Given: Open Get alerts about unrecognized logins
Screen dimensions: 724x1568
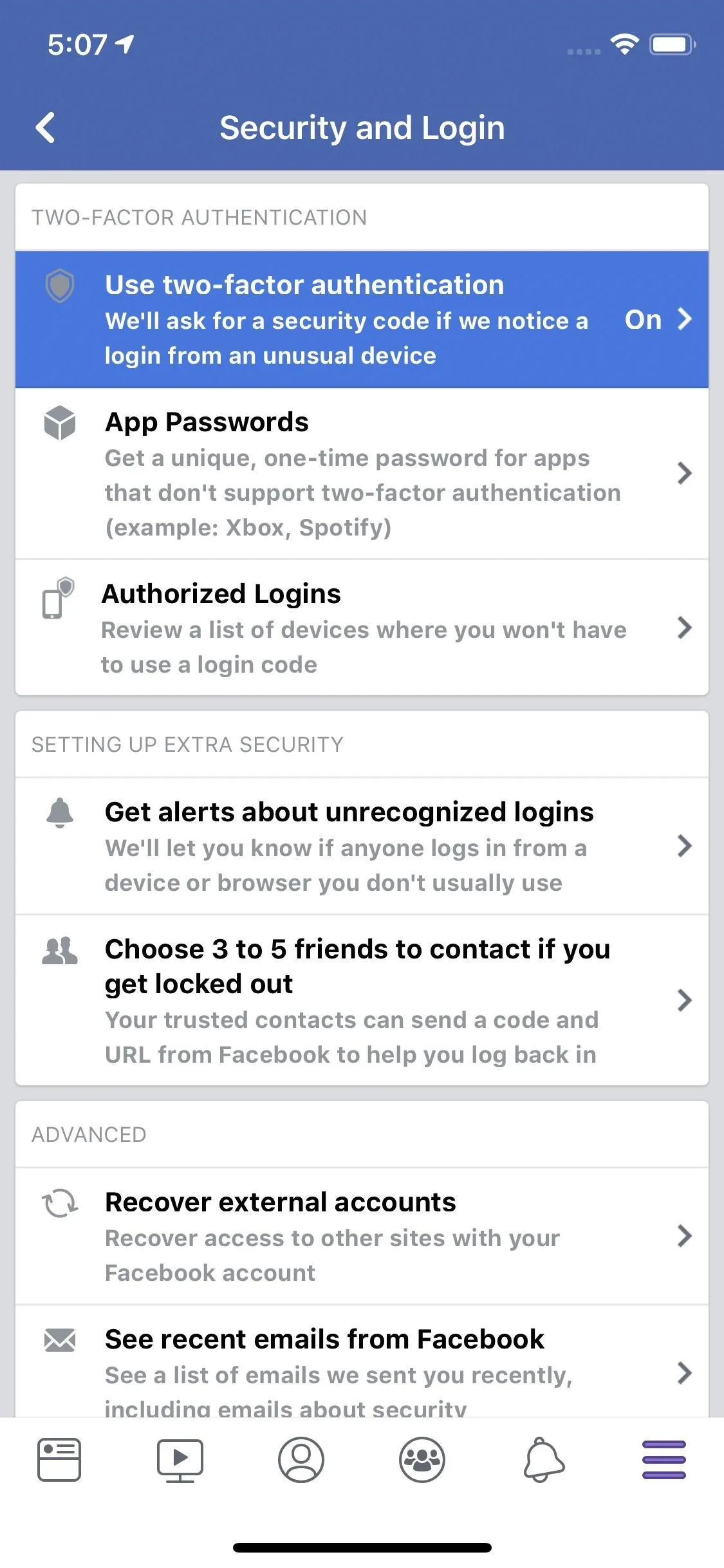Looking at the screenshot, I should tap(362, 846).
